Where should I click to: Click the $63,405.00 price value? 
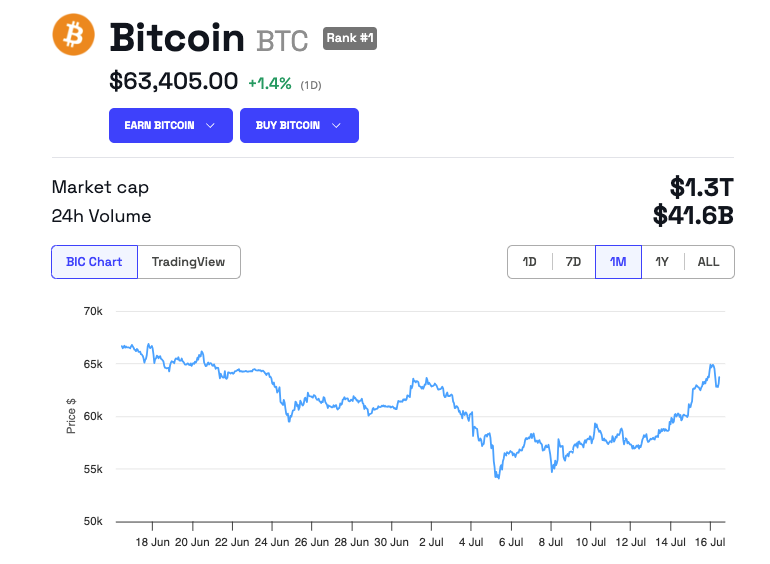point(173,82)
